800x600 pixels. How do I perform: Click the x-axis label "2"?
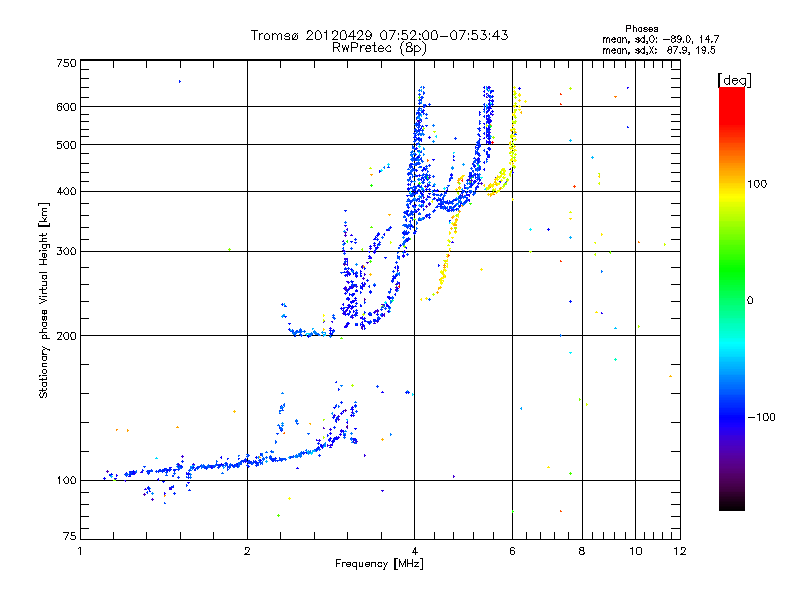pyautogui.click(x=247, y=551)
